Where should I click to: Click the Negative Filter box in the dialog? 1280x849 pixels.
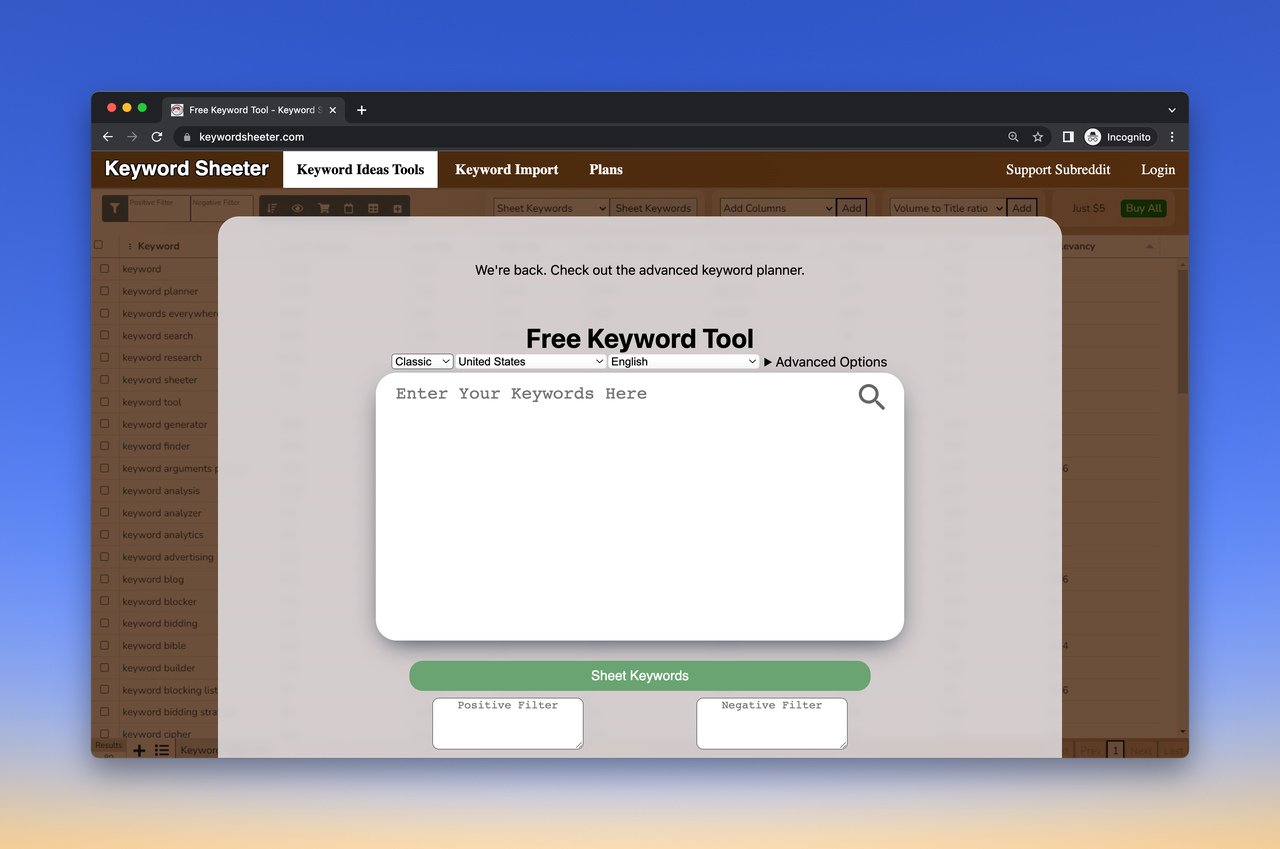click(772, 723)
